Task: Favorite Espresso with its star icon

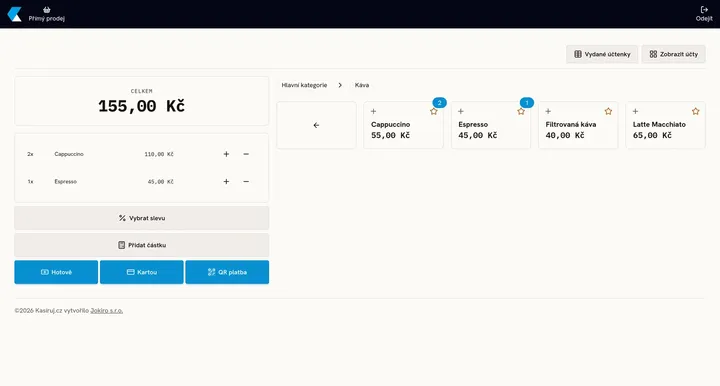Action: [x=521, y=112]
